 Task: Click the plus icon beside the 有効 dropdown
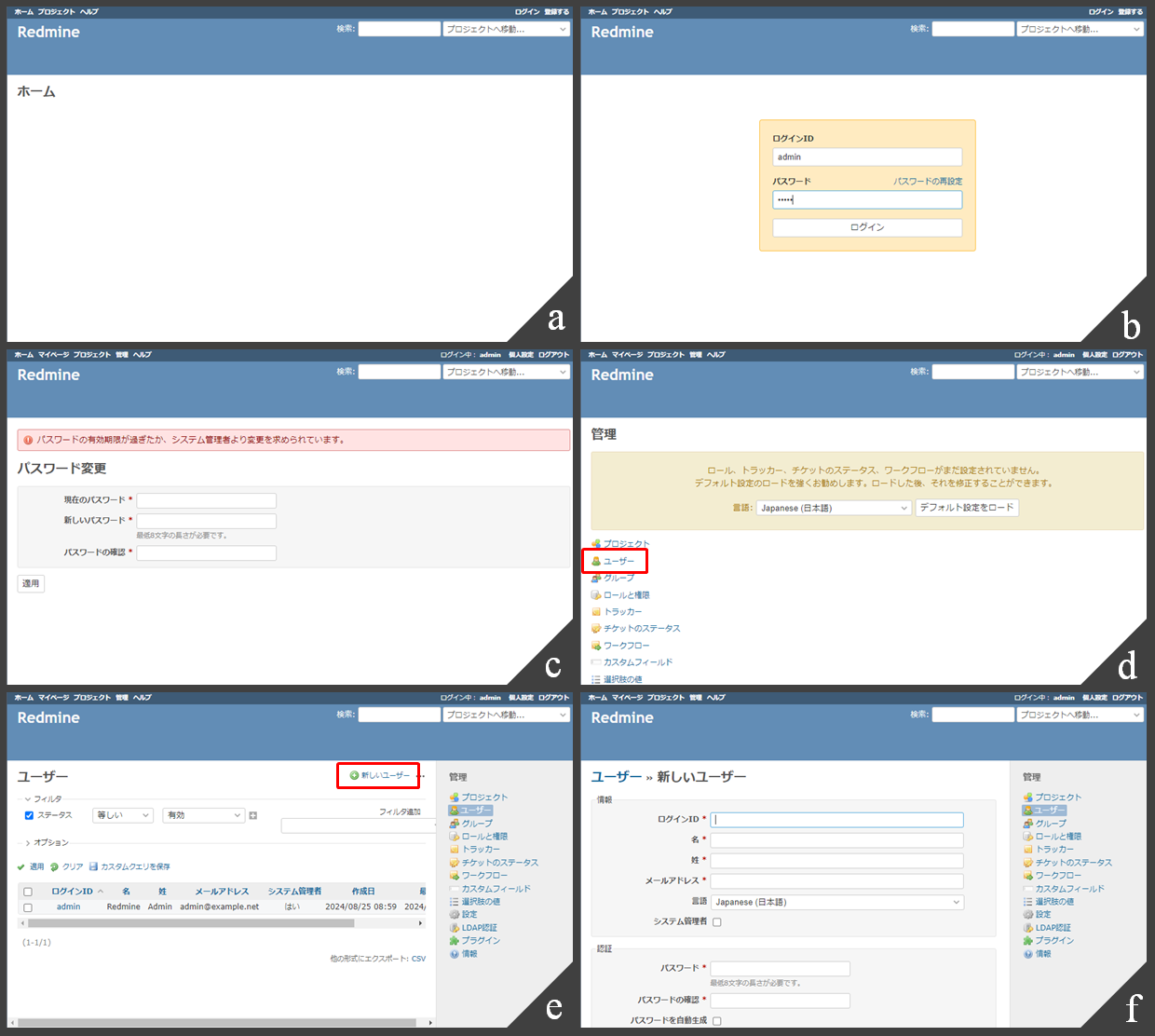(x=253, y=815)
